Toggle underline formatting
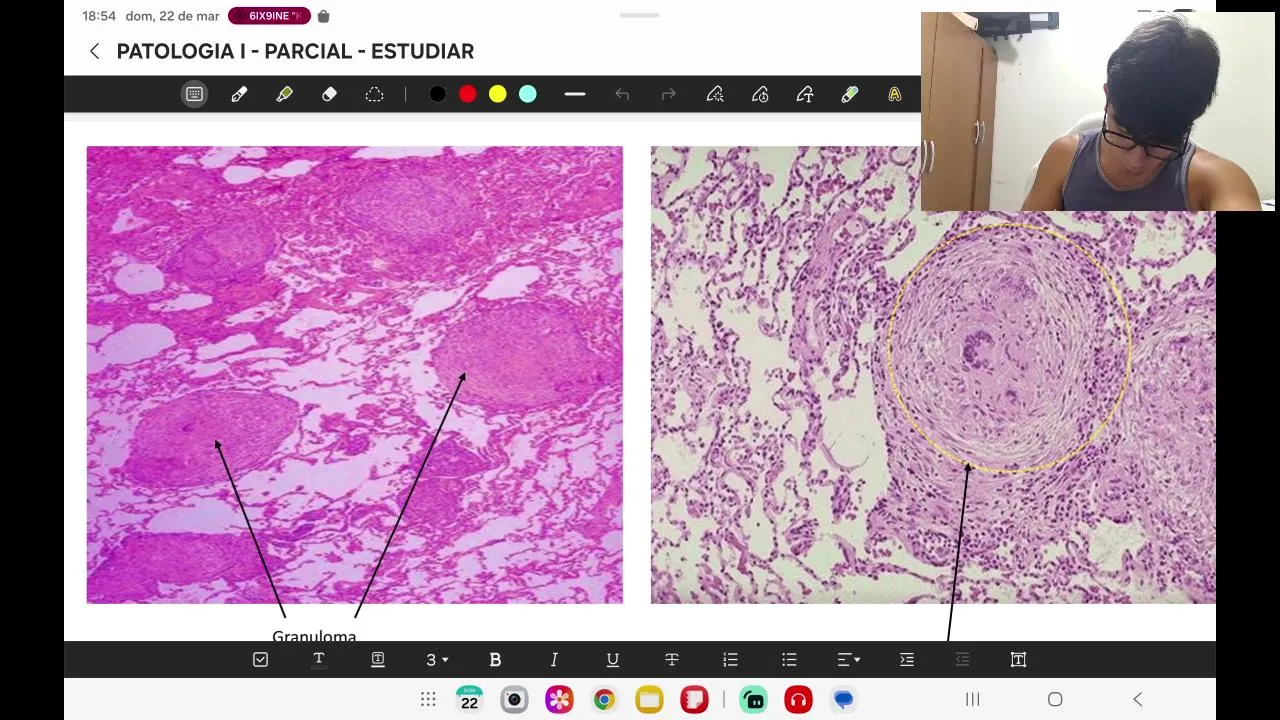Viewport: 1280px width, 720px height. [613, 659]
